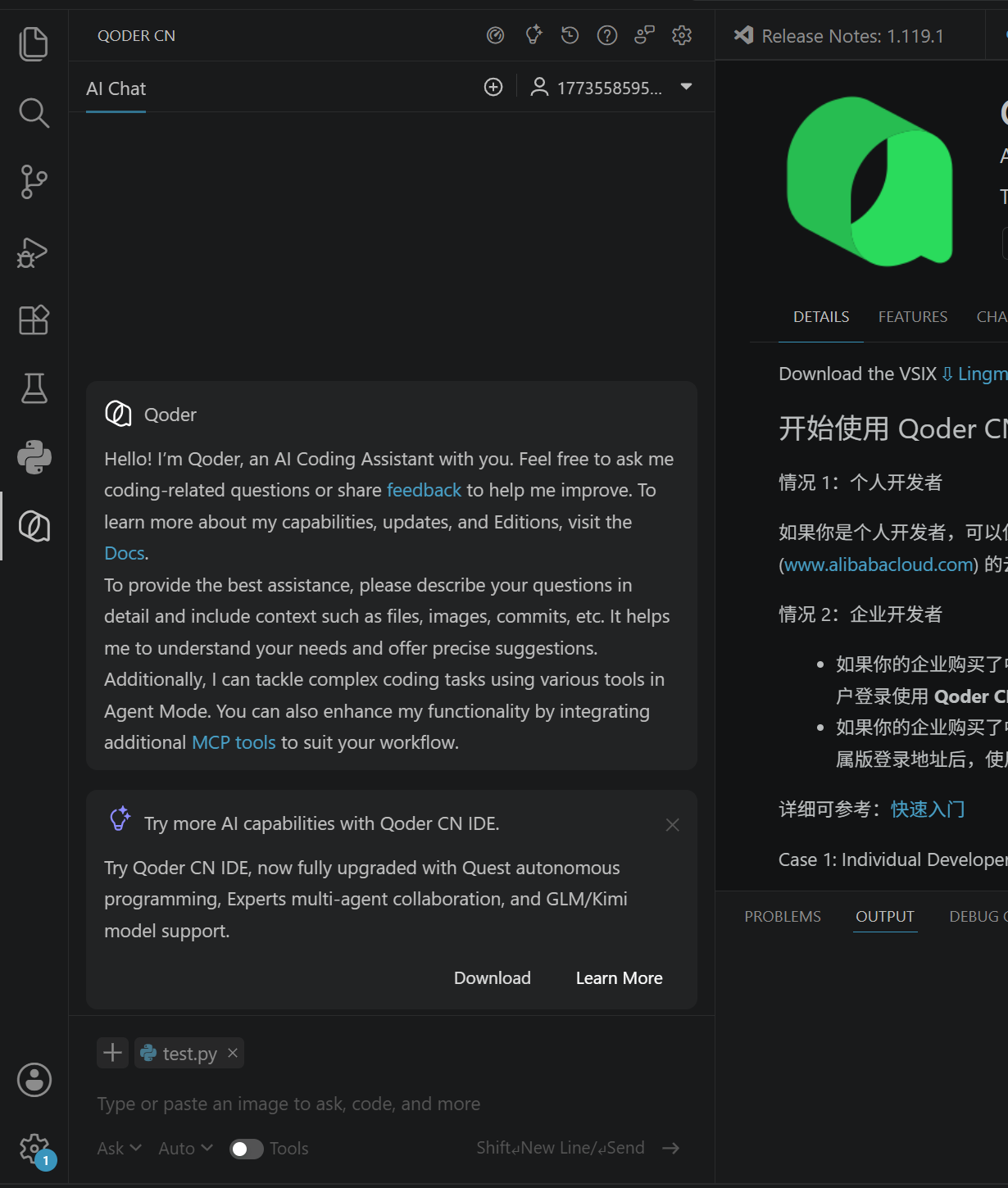Open the Search view in activity bar
The height and width of the screenshot is (1188, 1008).
coord(34,113)
